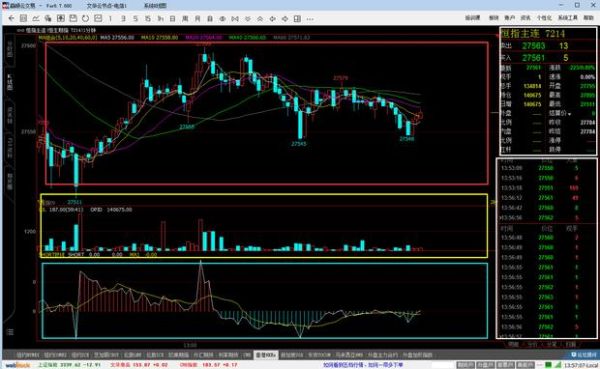
Task: Open the line chart trend icon
Action: [x=36, y=18]
